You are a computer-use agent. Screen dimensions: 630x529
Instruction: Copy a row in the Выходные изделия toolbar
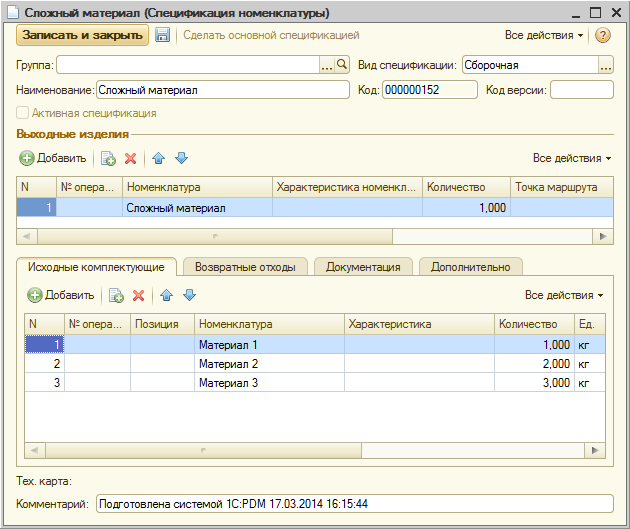(108, 158)
